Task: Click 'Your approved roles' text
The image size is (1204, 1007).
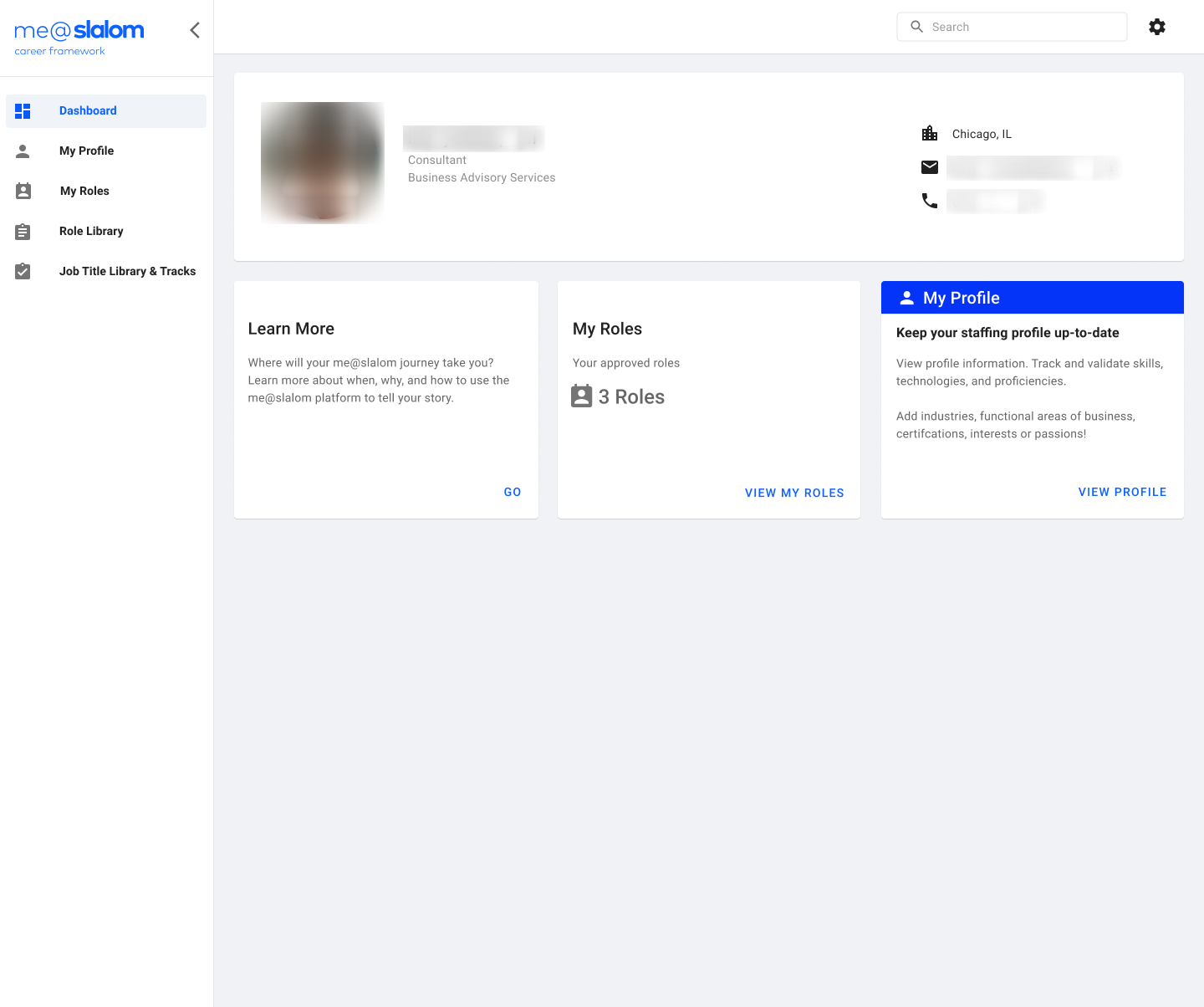Action: pyautogui.click(x=626, y=363)
